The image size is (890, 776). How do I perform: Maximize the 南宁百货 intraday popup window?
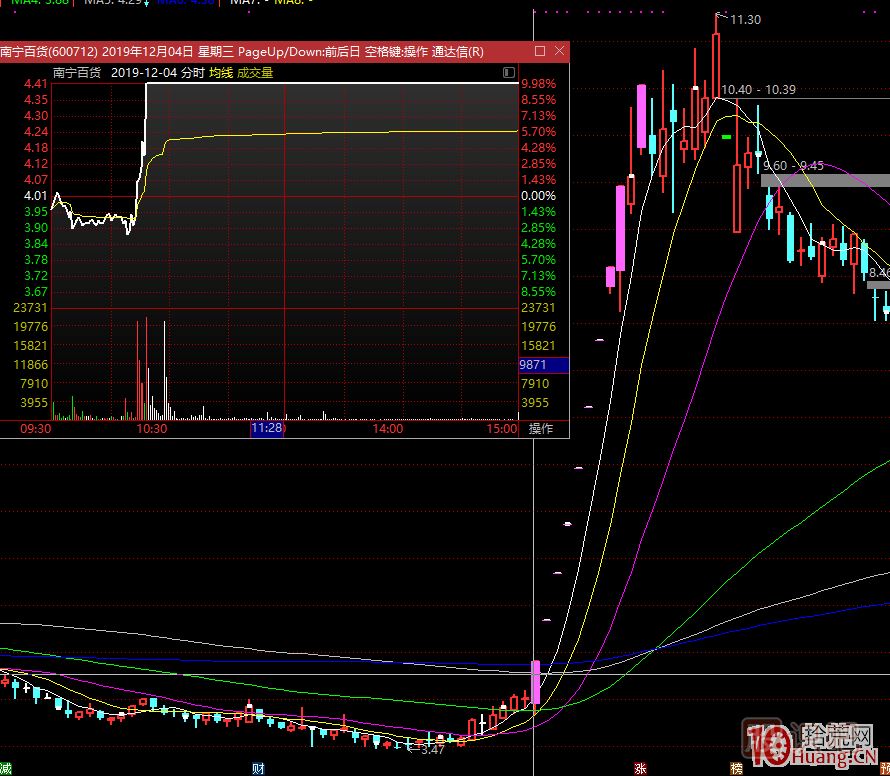tap(540, 51)
